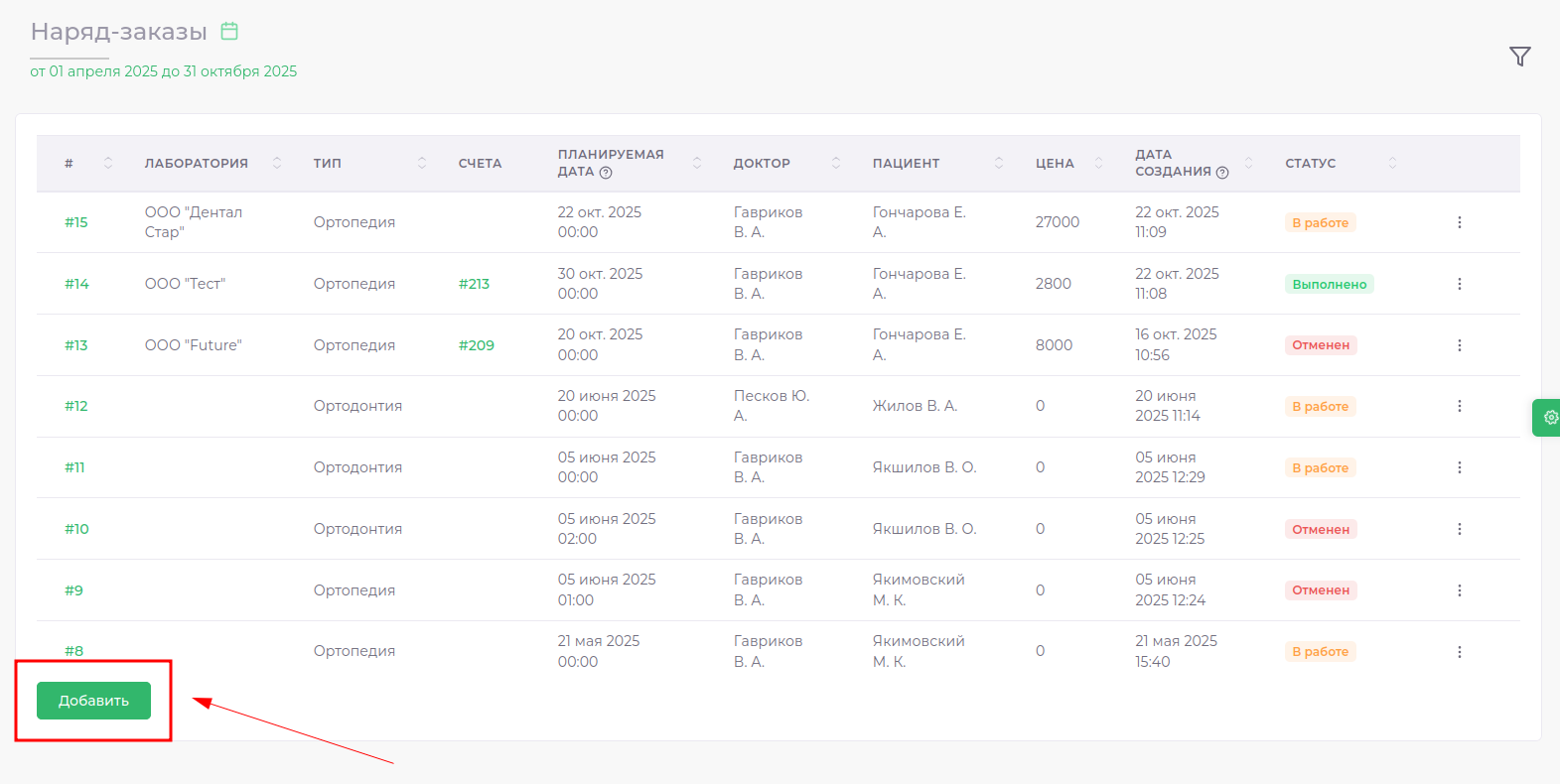
Task: Open three-dot menu for order #12
Action: (x=1459, y=406)
